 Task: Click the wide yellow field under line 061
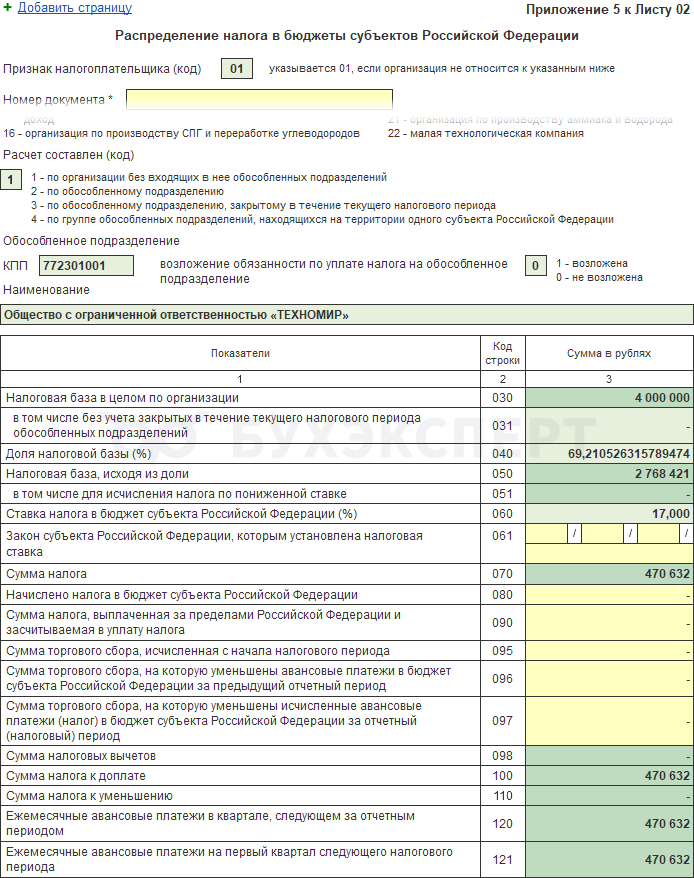[609, 553]
